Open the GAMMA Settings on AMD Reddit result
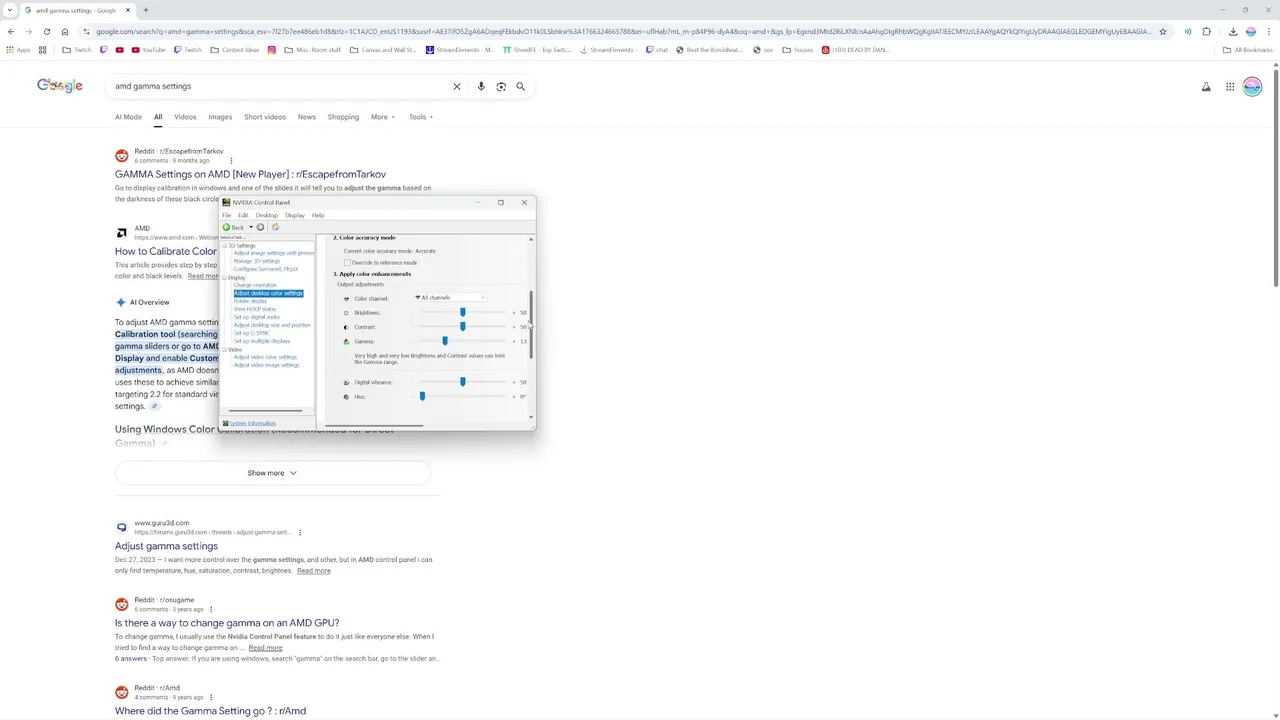The image size is (1280, 720). coord(250,174)
